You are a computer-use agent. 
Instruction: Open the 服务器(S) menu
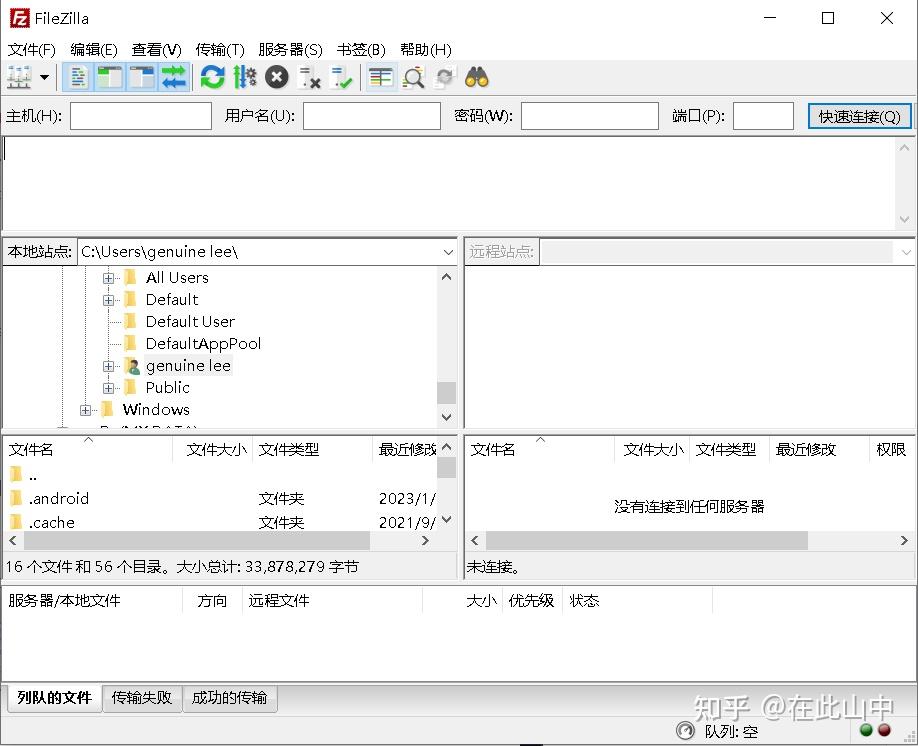tap(290, 50)
